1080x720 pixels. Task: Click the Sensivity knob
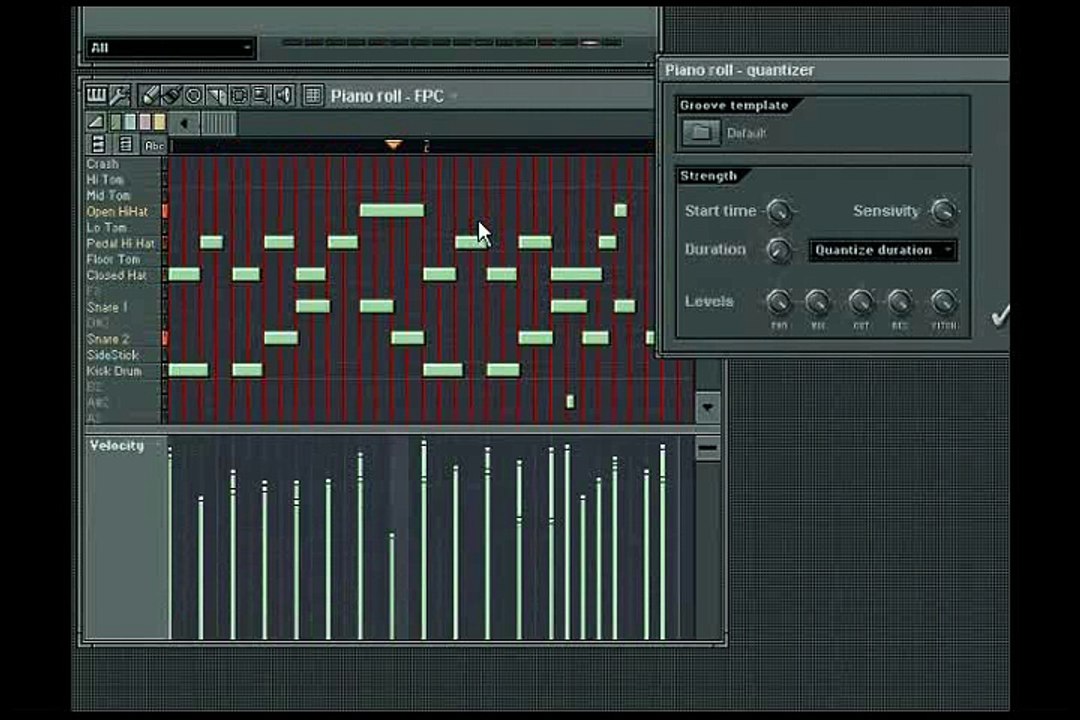[943, 212]
